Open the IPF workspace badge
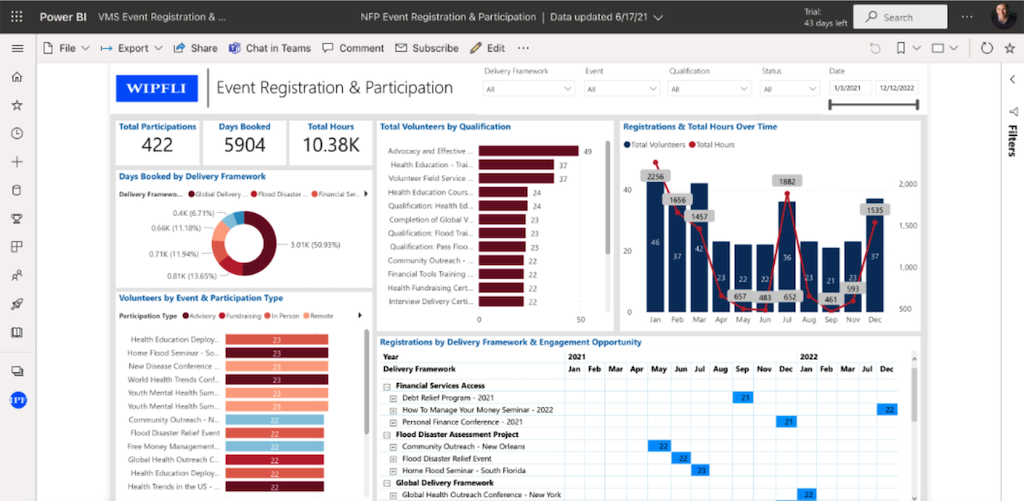 point(18,400)
